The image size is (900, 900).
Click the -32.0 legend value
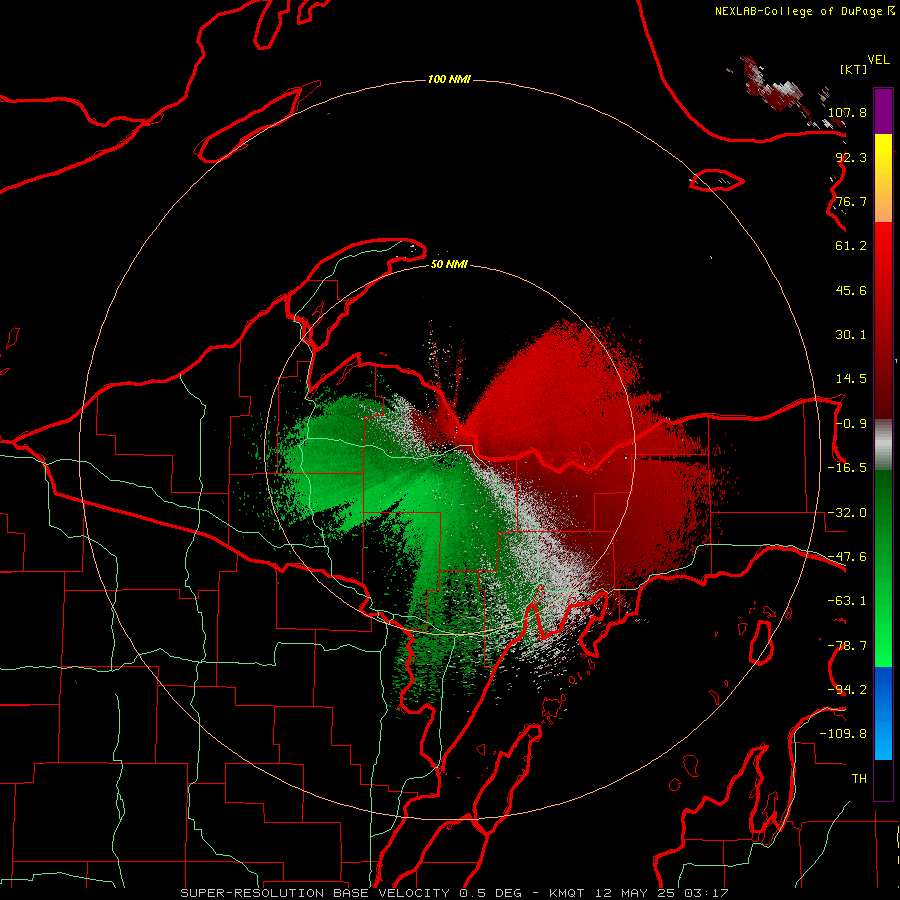(847, 513)
